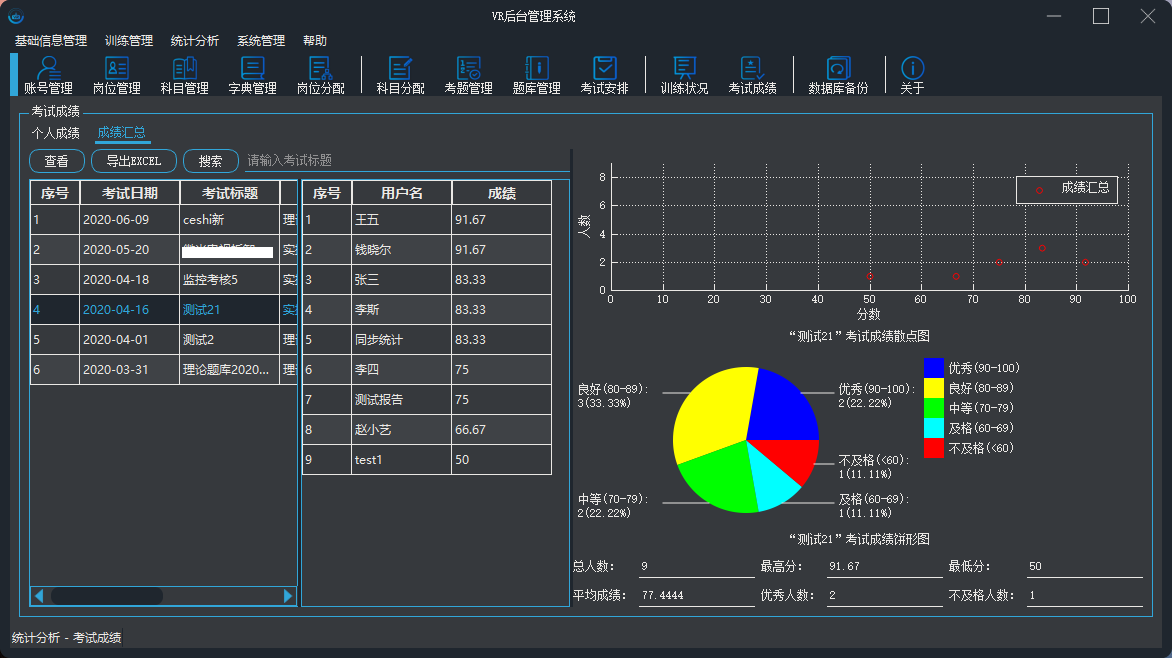Select user 钱晓尔 in score table

click(427, 250)
